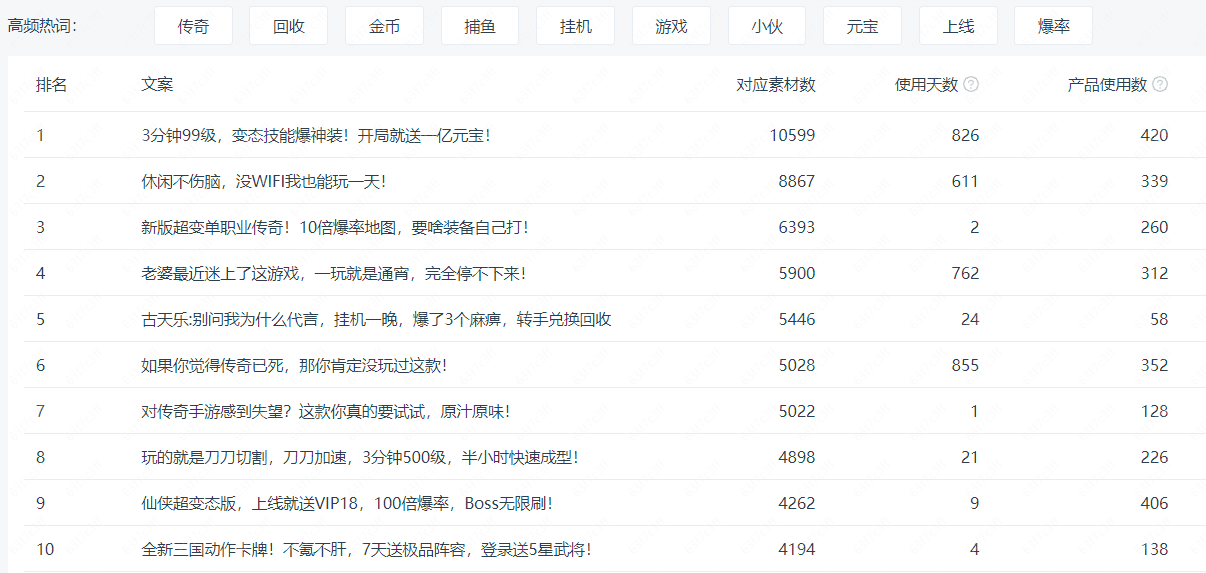Screen dimensions: 1206x573
Task: Select the 传奇 hot keyword tag
Action: (193, 26)
